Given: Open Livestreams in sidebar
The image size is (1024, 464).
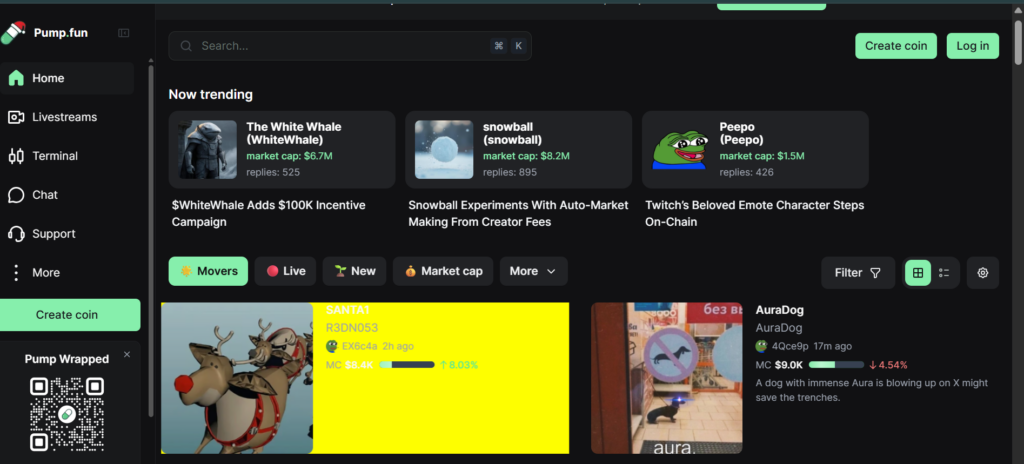Looking at the screenshot, I should (67, 117).
